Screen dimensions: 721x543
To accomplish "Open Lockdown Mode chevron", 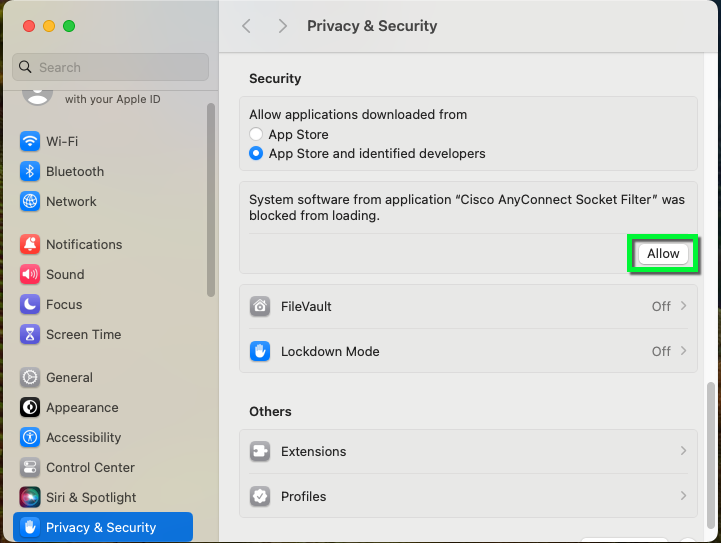I will coord(683,351).
